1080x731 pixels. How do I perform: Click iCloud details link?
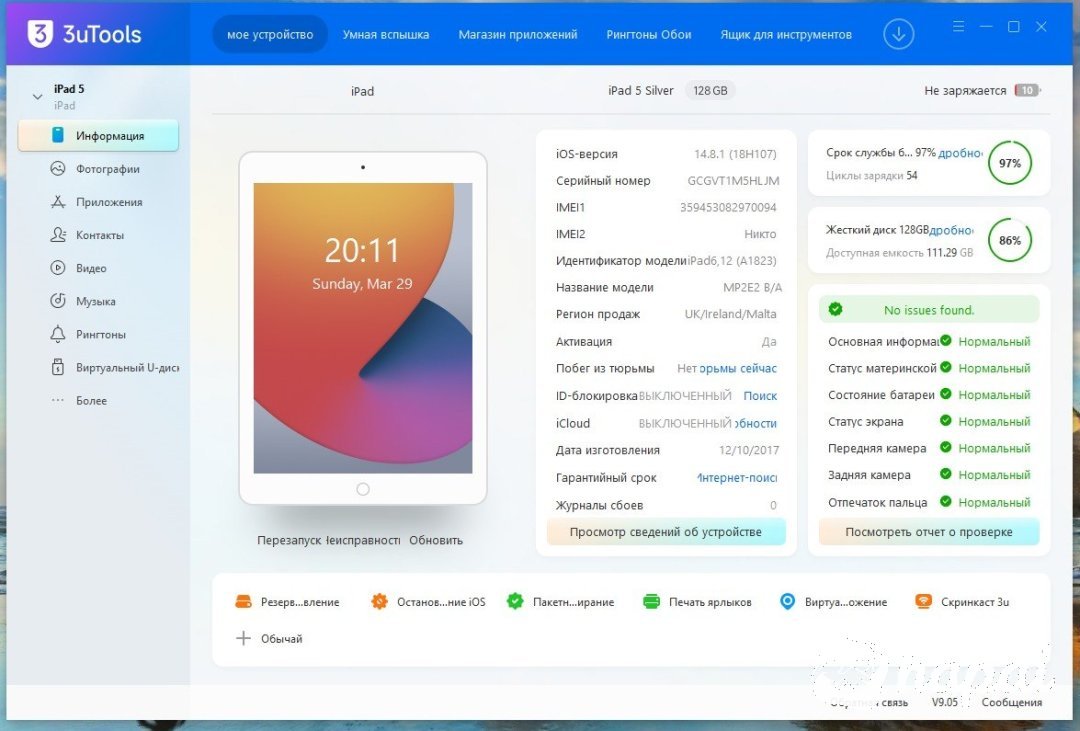coord(756,424)
